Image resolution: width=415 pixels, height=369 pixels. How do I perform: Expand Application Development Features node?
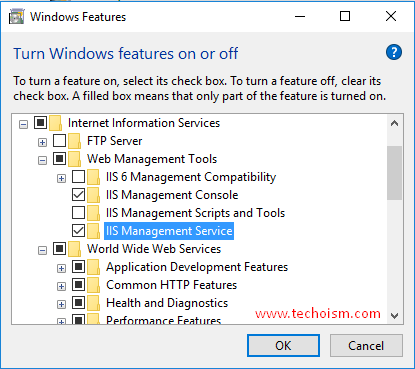click(61, 269)
